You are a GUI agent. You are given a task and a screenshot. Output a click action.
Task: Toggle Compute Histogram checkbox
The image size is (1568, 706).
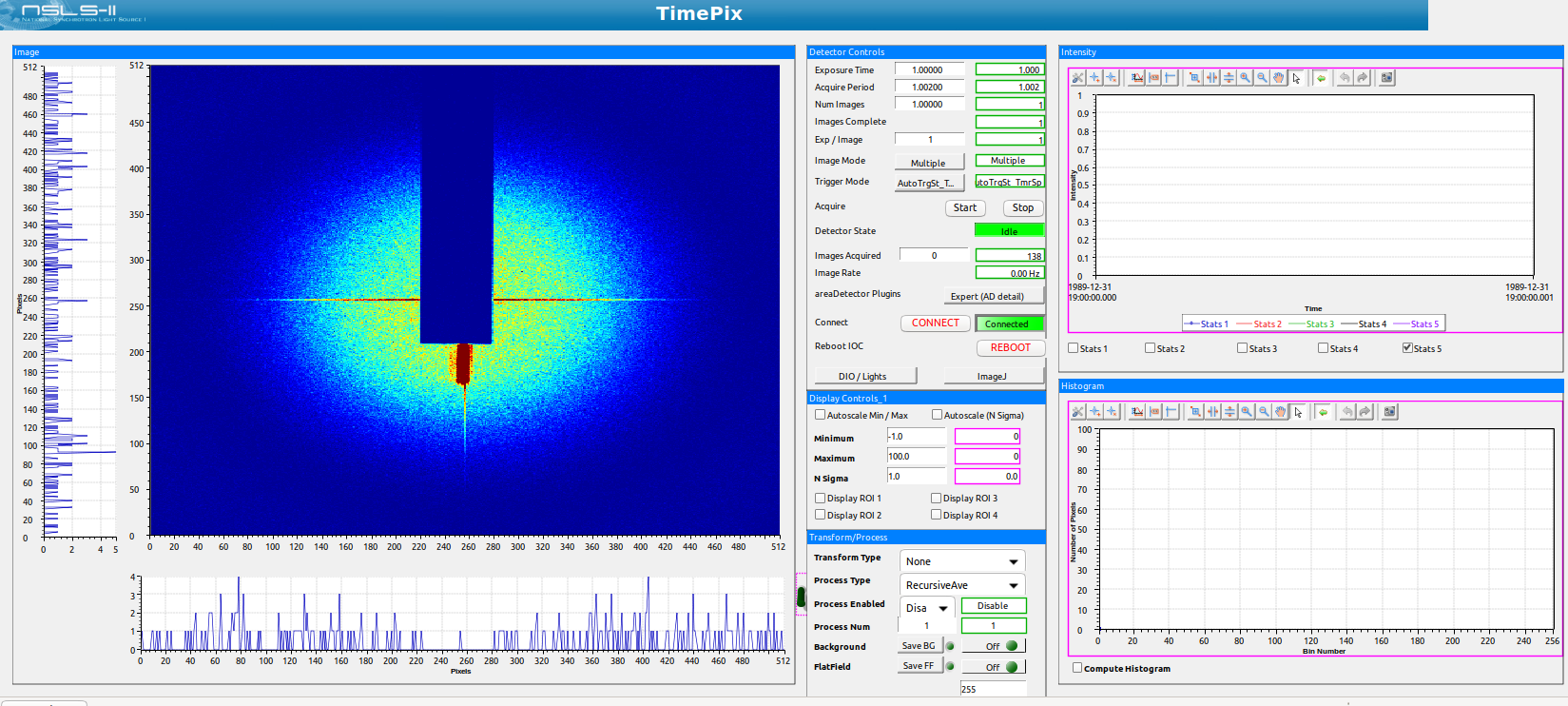1077,668
